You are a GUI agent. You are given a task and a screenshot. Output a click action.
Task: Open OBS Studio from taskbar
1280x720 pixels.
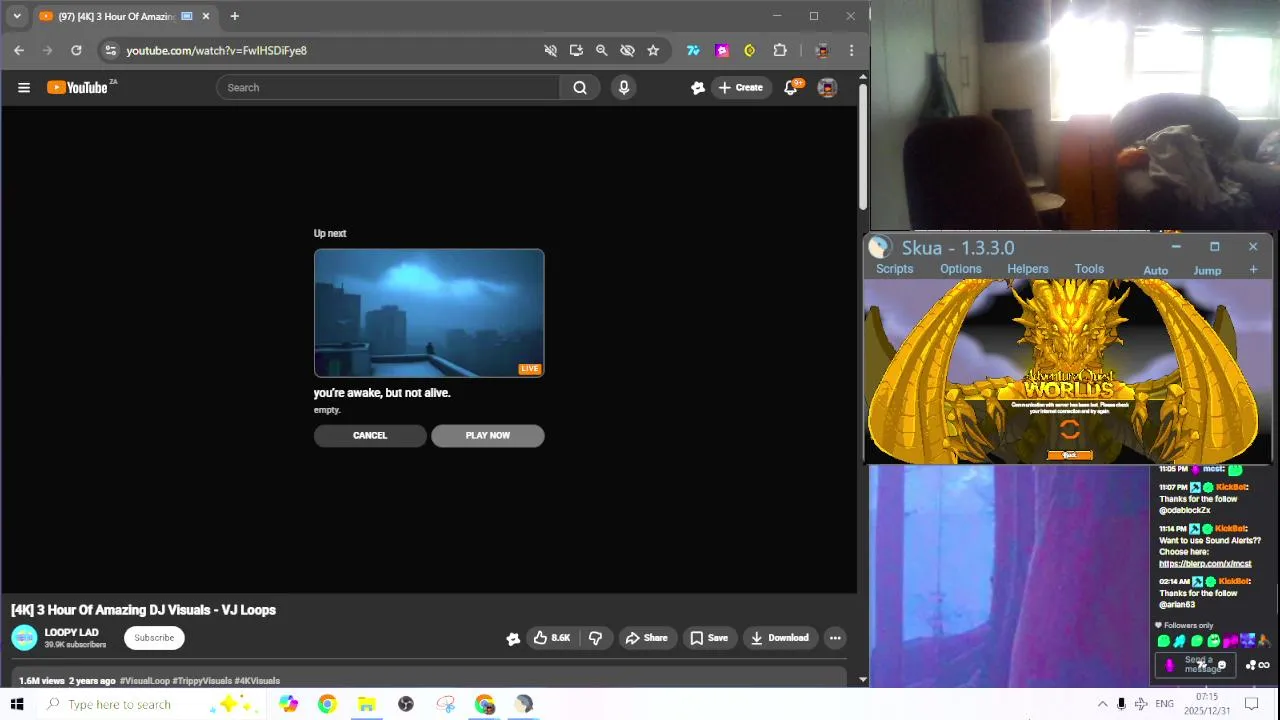406,704
